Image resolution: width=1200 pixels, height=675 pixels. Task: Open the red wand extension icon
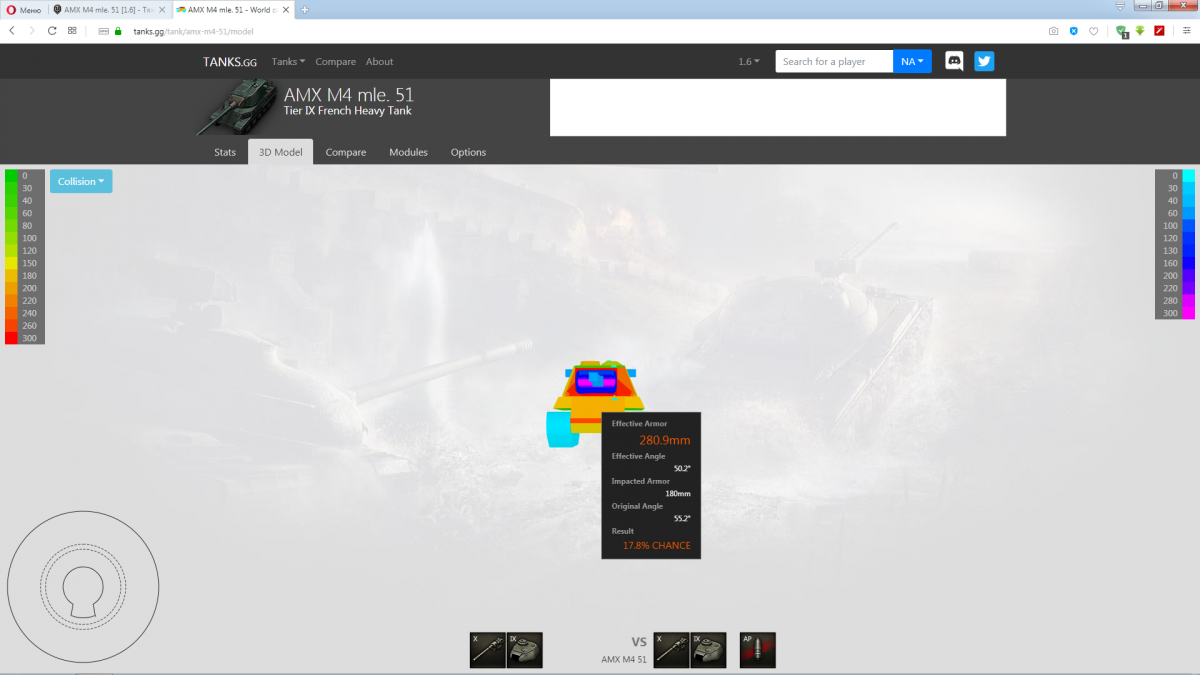pos(1160,31)
